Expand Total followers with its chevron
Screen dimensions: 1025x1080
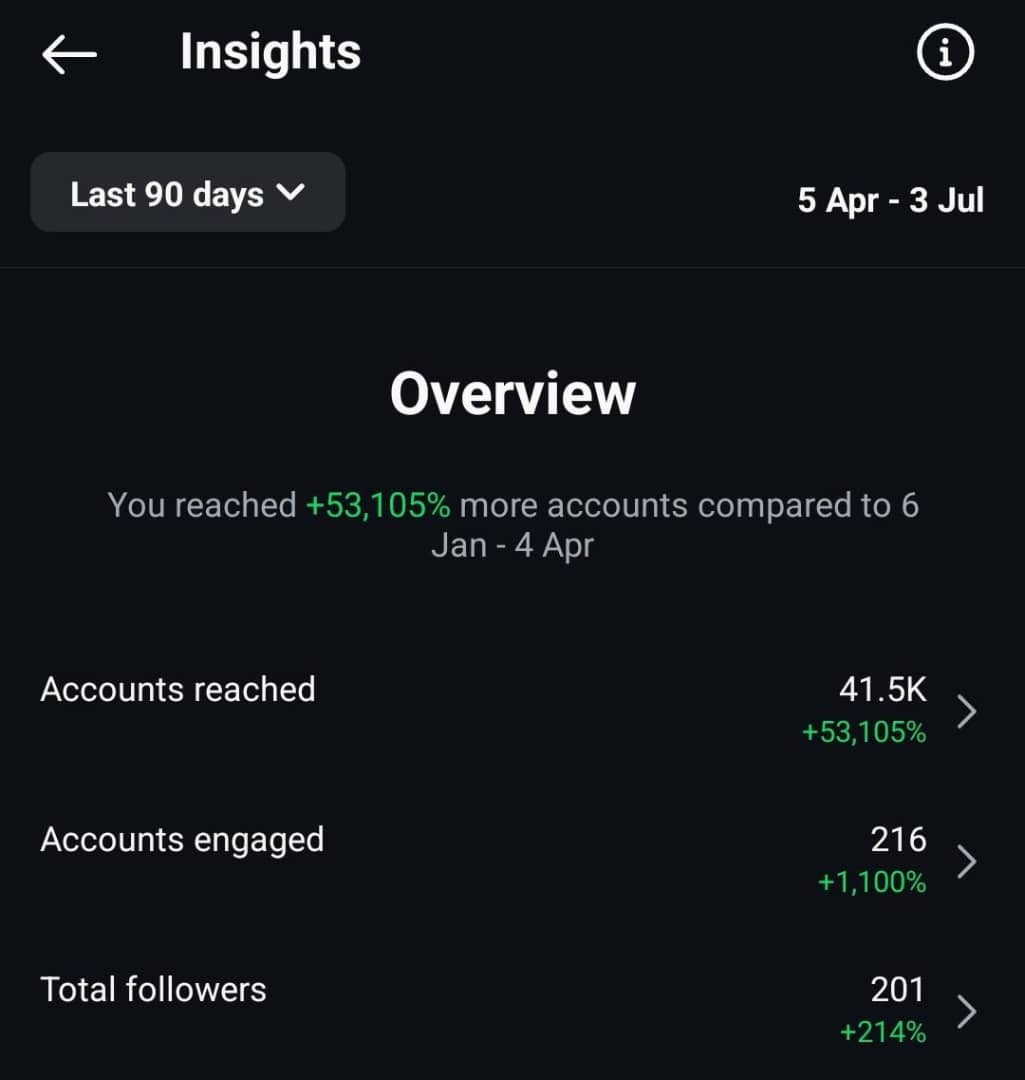point(966,1012)
